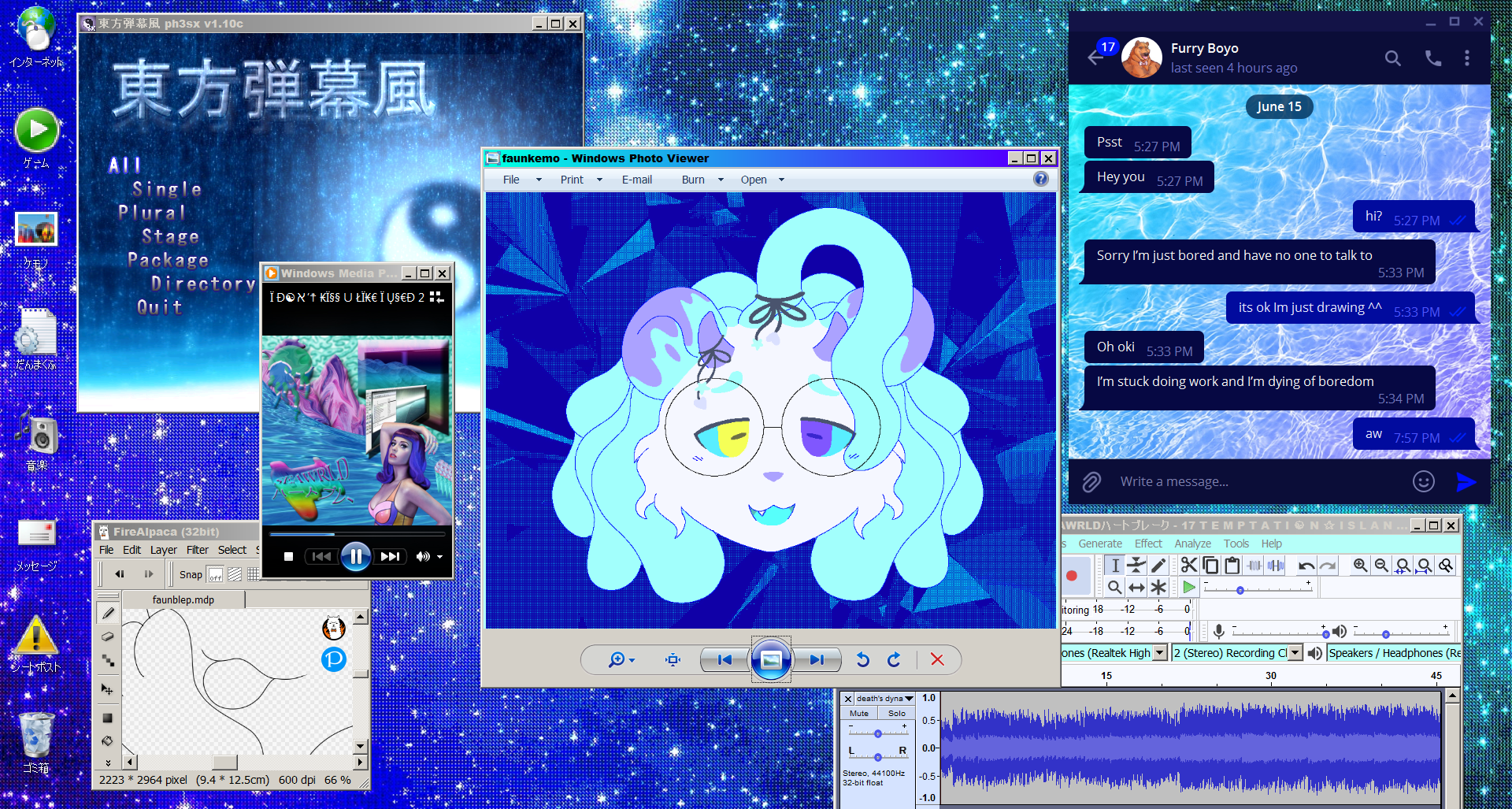Screen dimensions: 1512x809
Task: Stop playback in Windows Media Player
Action: pyautogui.click(x=288, y=556)
